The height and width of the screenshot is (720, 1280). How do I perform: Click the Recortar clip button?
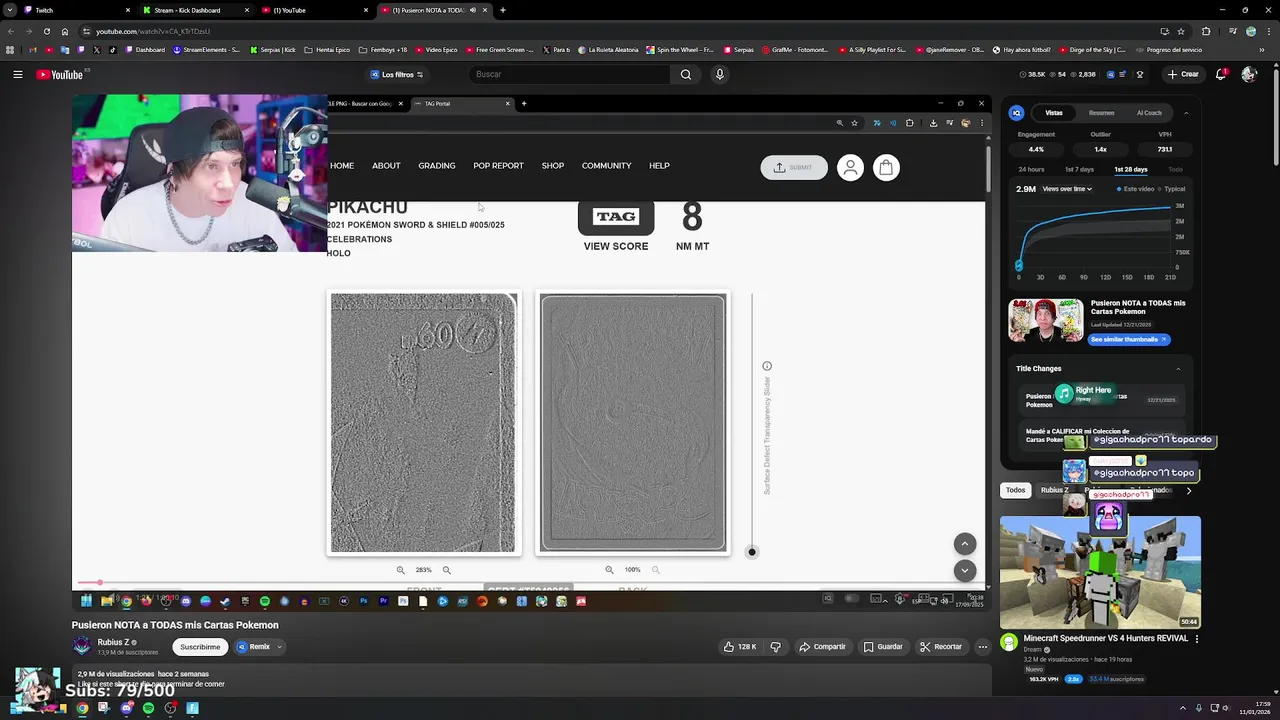point(941,647)
